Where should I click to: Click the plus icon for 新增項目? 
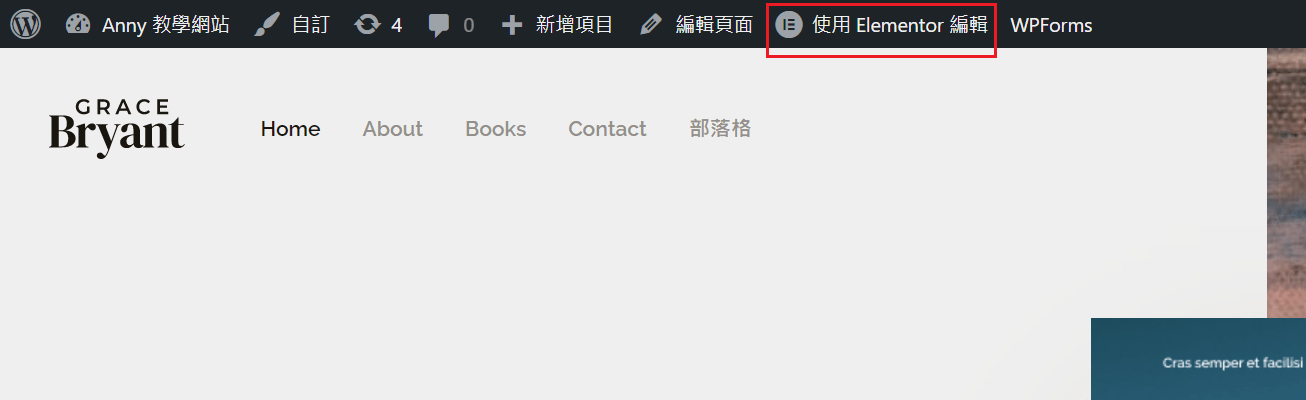(512, 24)
